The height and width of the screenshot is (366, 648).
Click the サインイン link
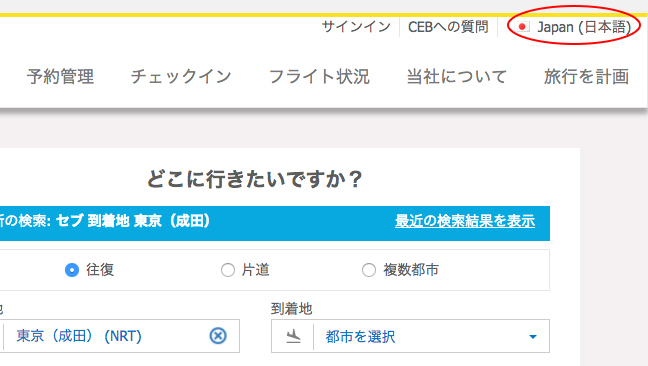coord(356,27)
